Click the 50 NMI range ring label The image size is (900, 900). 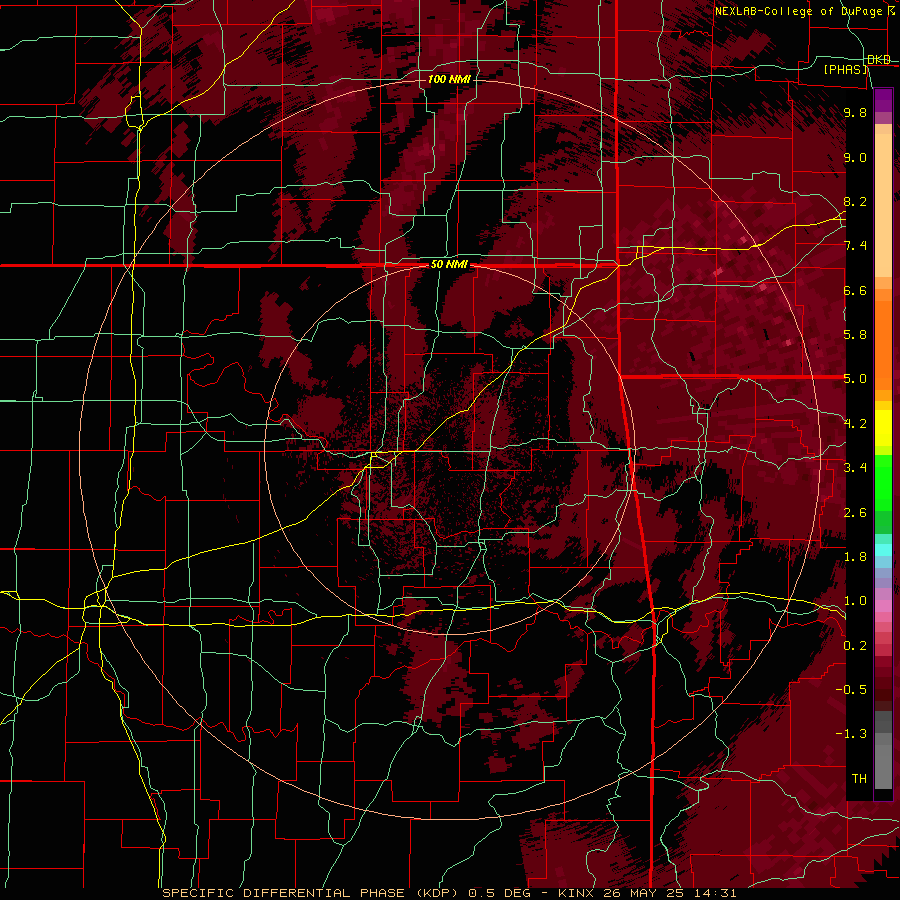[449, 265]
